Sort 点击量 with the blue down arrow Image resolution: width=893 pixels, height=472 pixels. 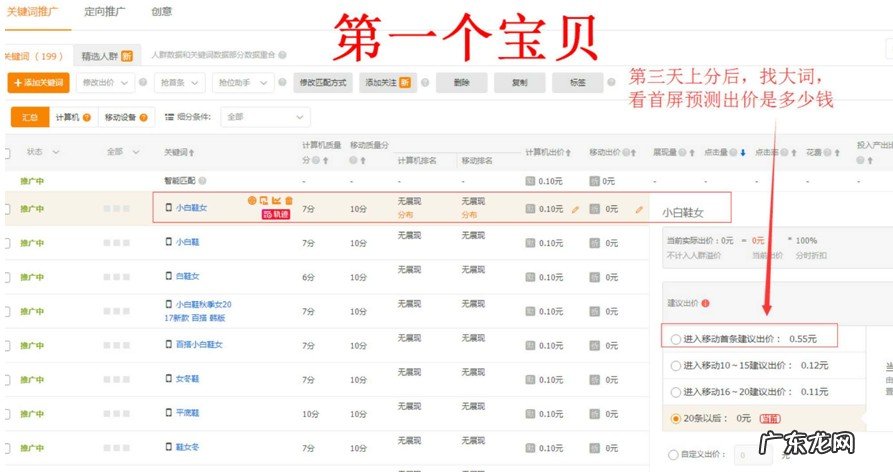click(x=743, y=153)
